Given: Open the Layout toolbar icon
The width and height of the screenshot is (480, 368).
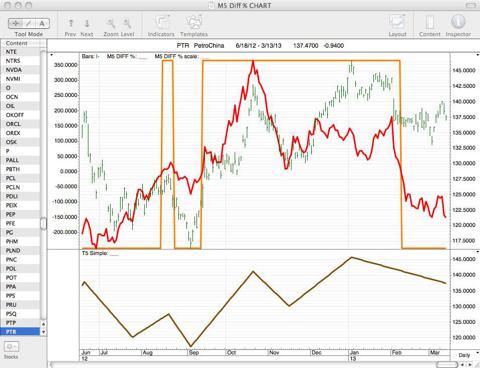Looking at the screenshot, I should [397, 23].
